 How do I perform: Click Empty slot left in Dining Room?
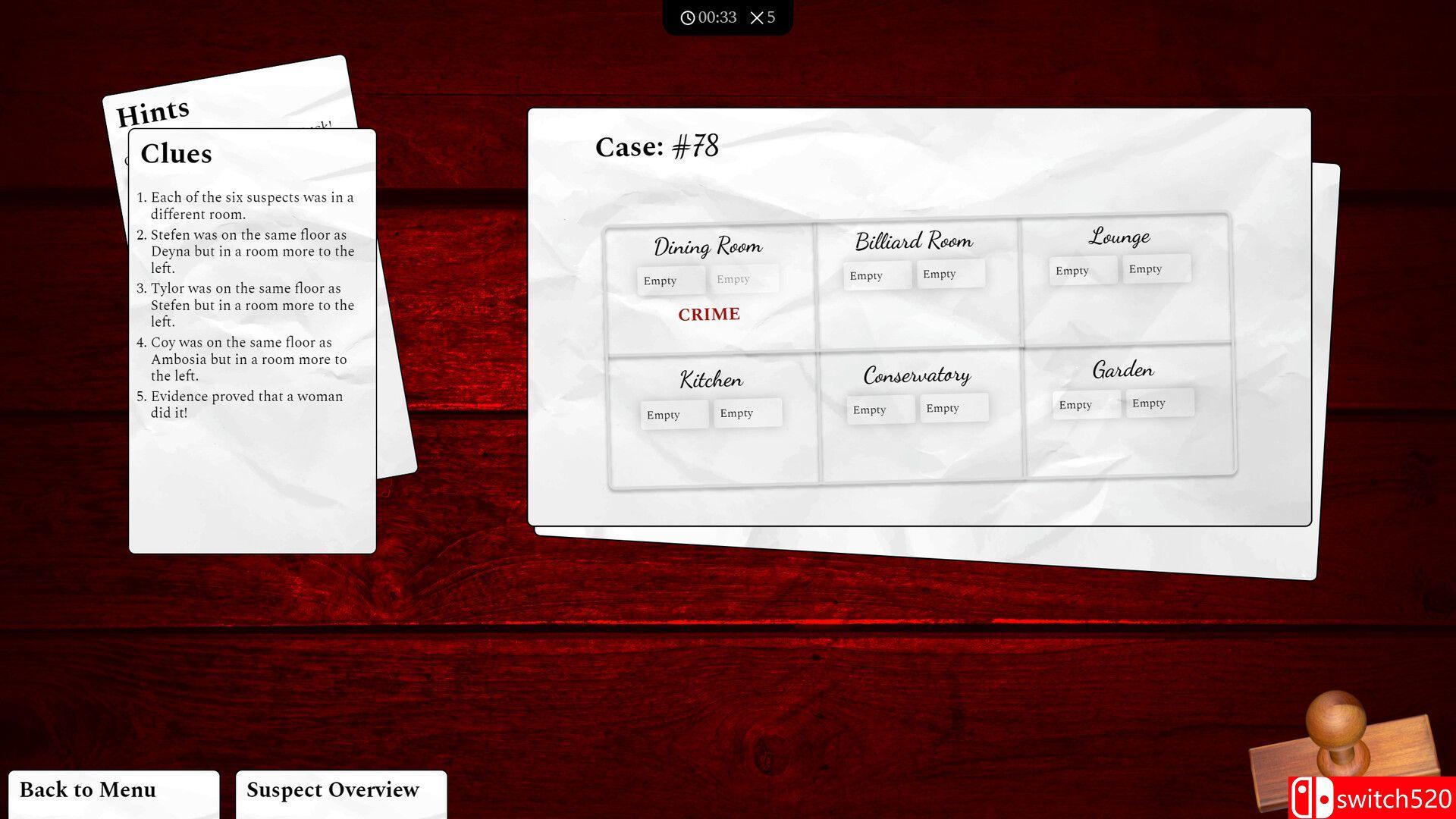coord(660,279)
